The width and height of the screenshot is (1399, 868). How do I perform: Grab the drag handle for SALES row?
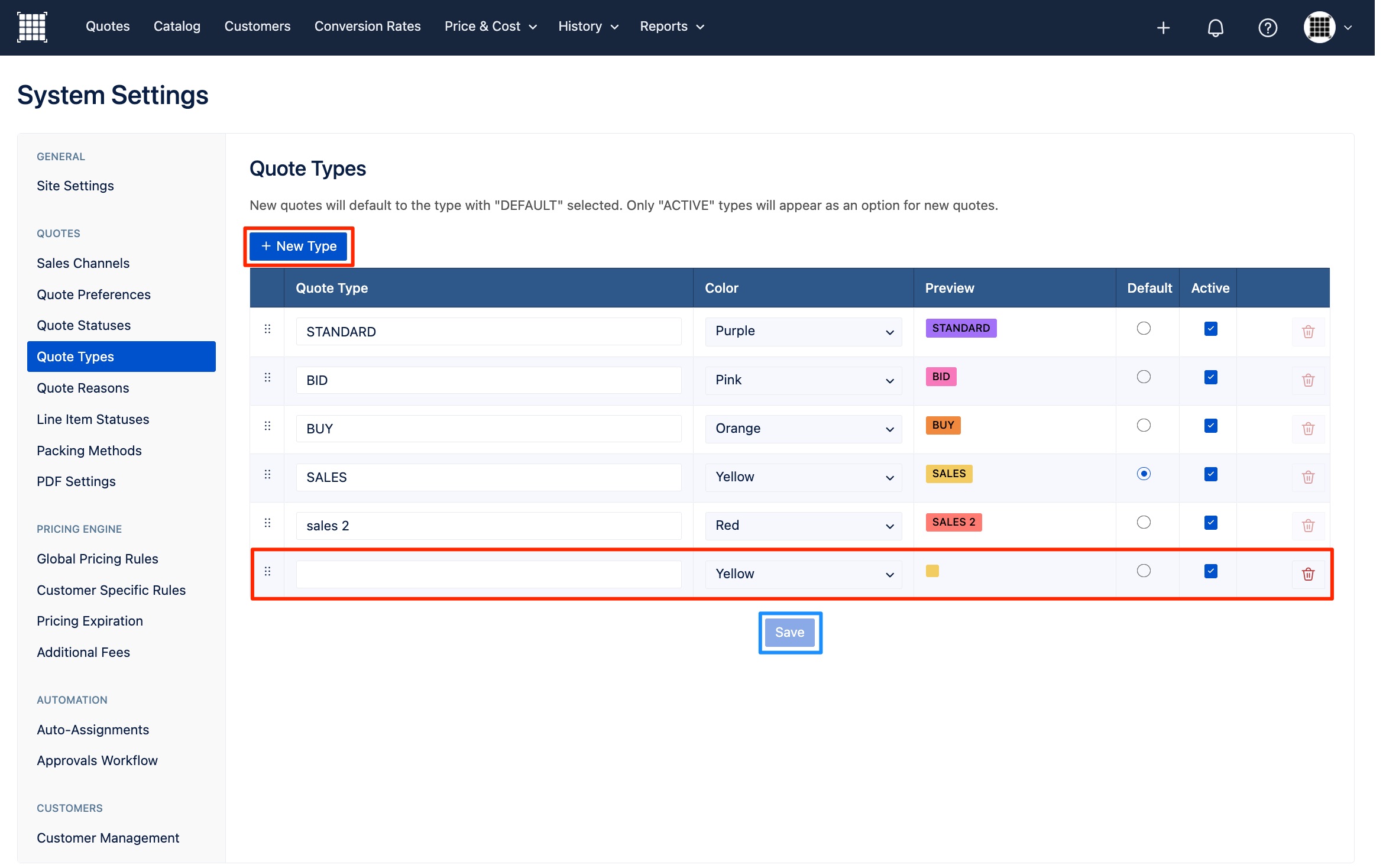pyautogui.click(x=267, y=474)
